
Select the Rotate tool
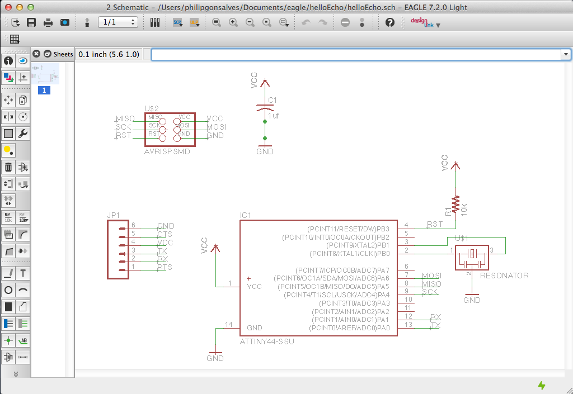[23, 117]
